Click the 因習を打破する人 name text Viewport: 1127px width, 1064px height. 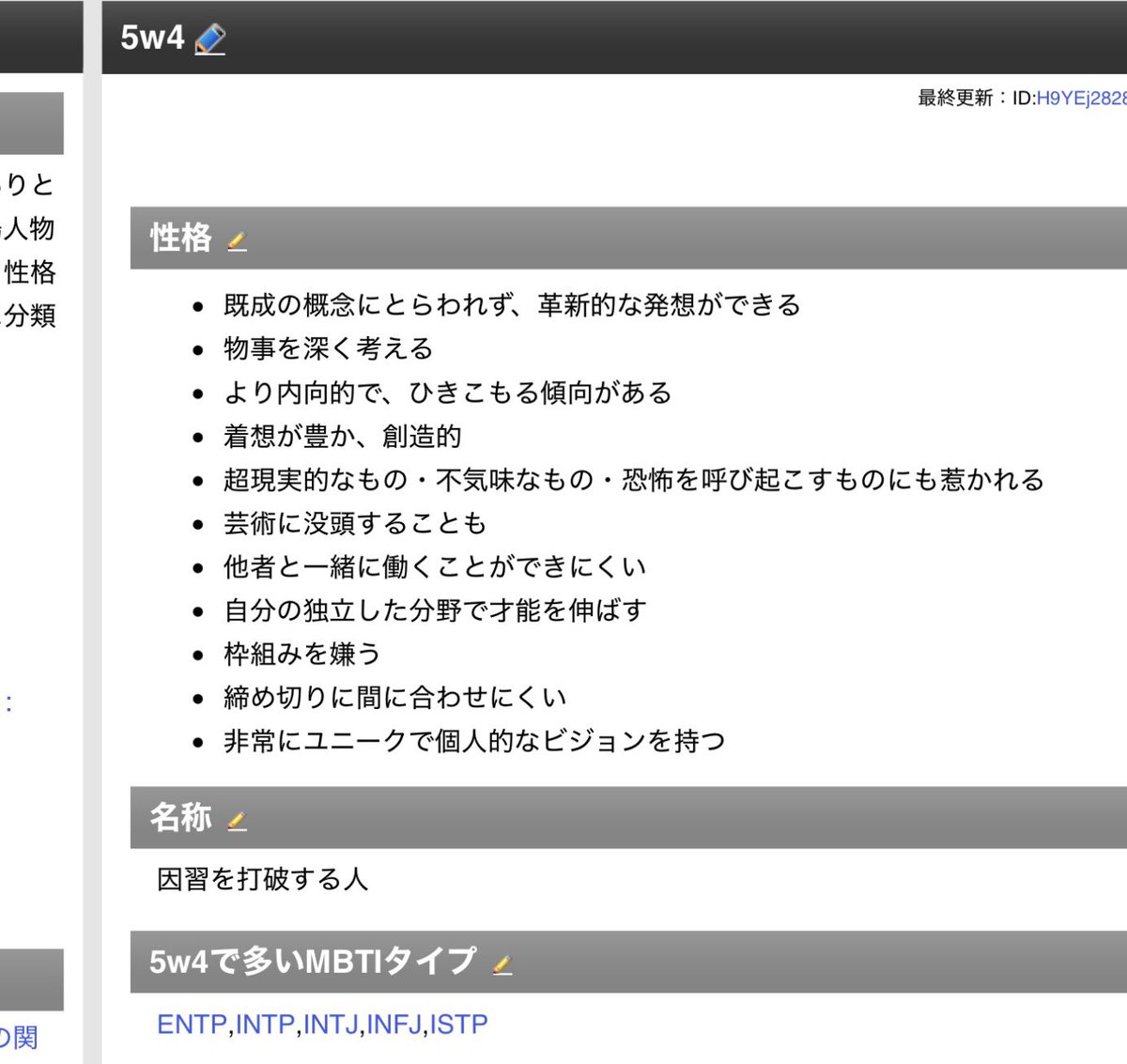coord(263,879)
